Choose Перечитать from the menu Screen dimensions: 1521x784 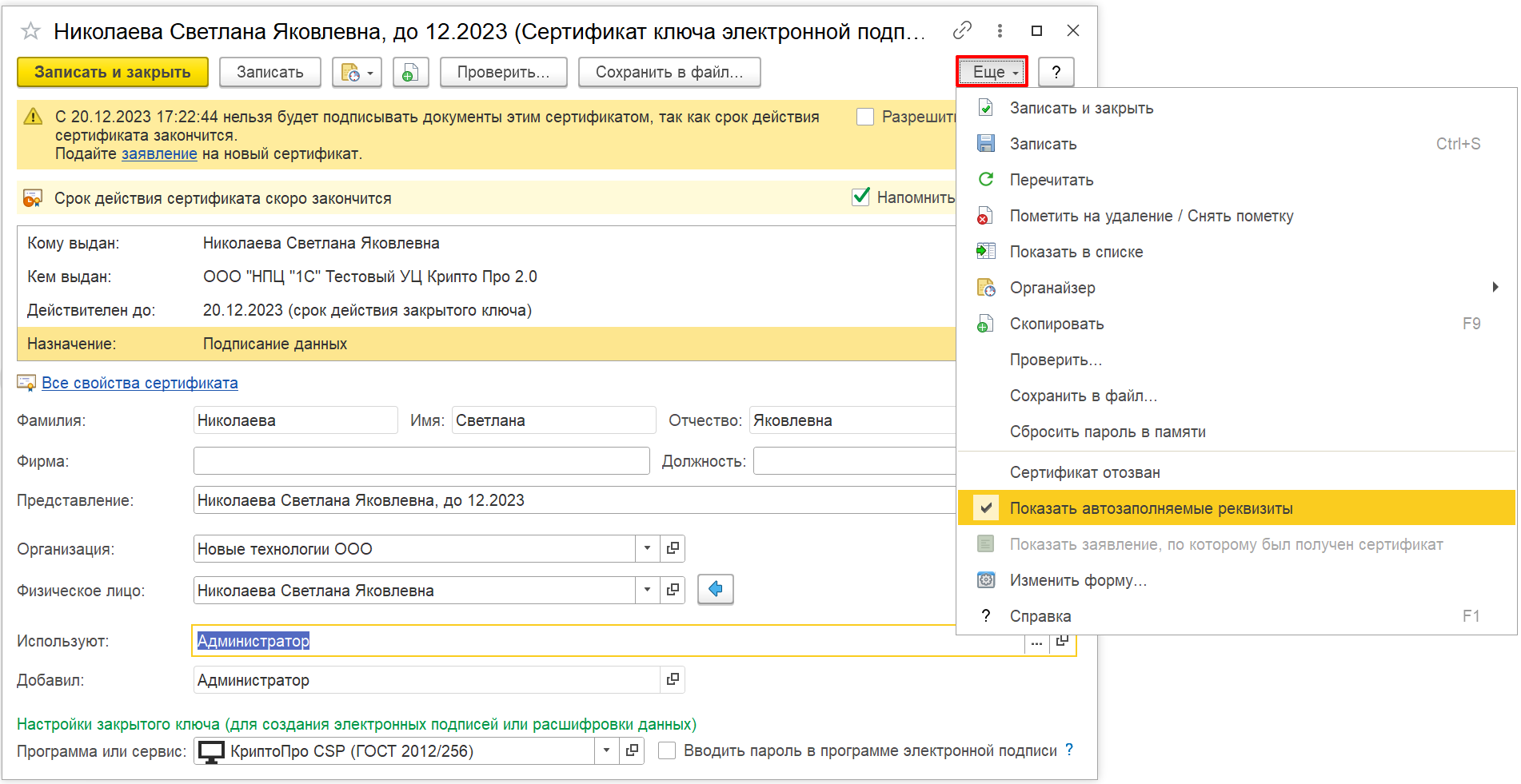(x=1236, y=180)
